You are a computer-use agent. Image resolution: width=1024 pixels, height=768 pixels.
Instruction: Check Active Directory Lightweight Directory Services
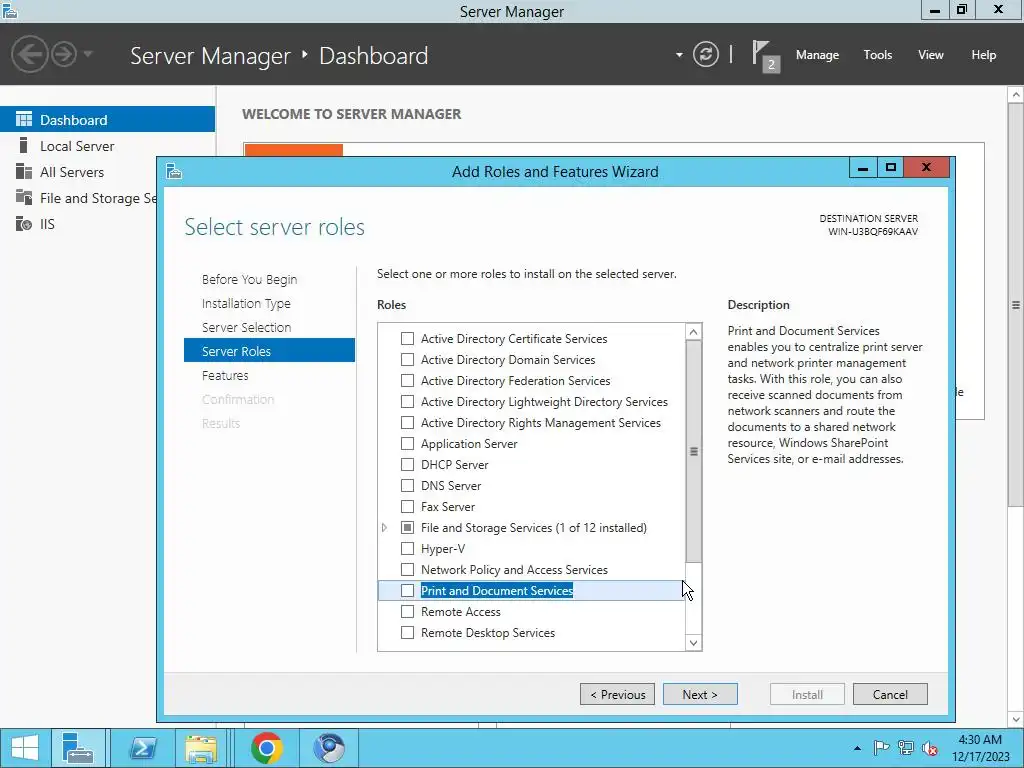(x=407, y=402)
